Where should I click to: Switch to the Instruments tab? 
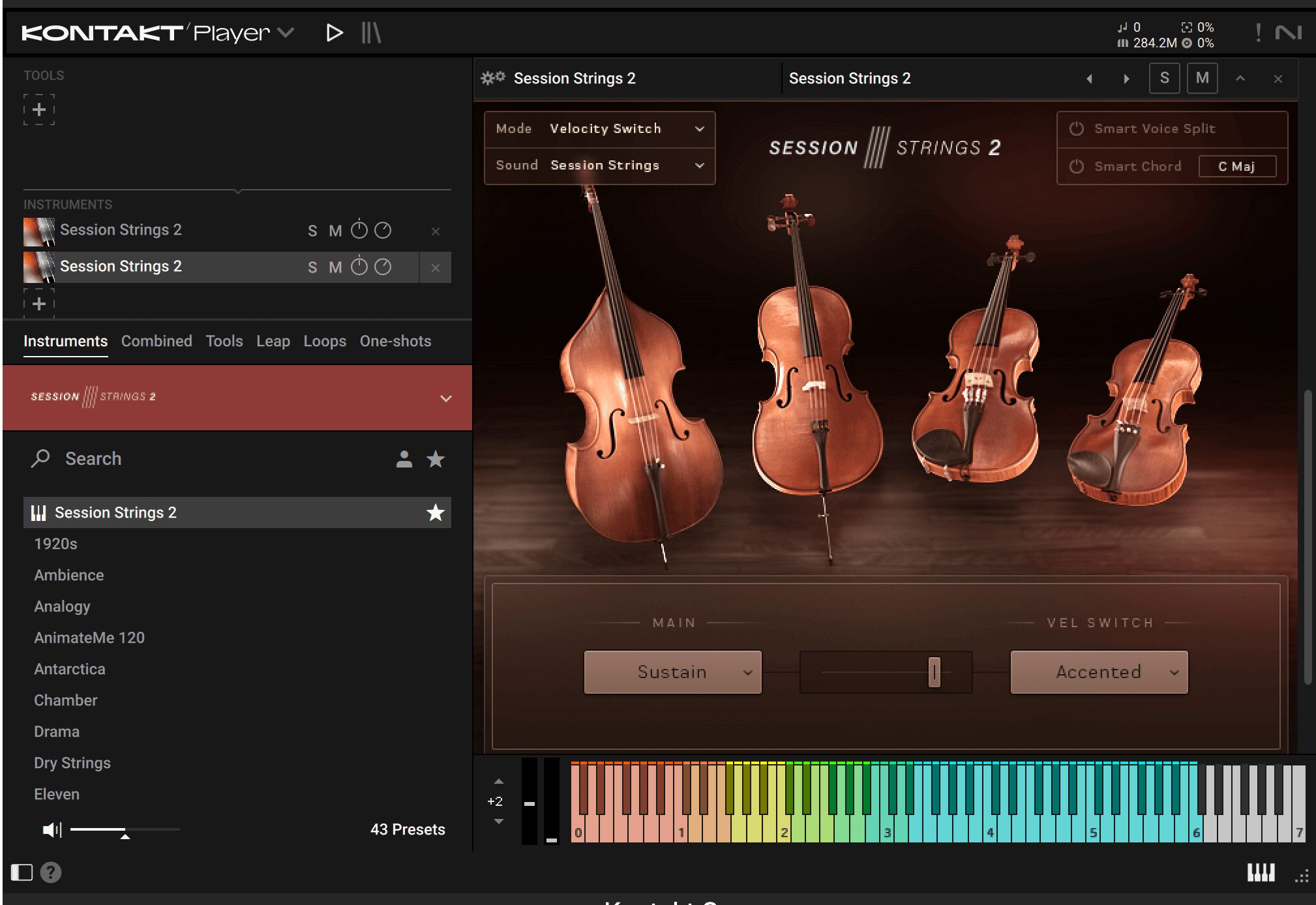coord(65,341)
